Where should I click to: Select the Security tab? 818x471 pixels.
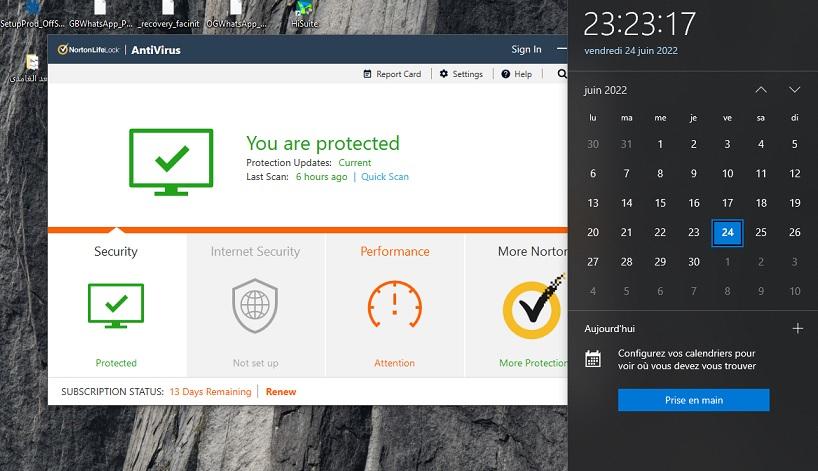[x=117, y=305]
